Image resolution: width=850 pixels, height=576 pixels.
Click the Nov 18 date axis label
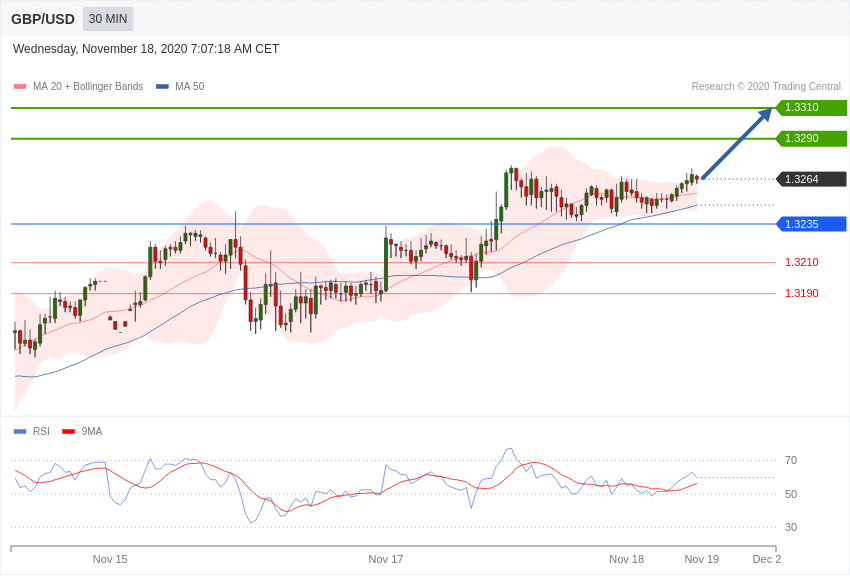tap(626, 559)
